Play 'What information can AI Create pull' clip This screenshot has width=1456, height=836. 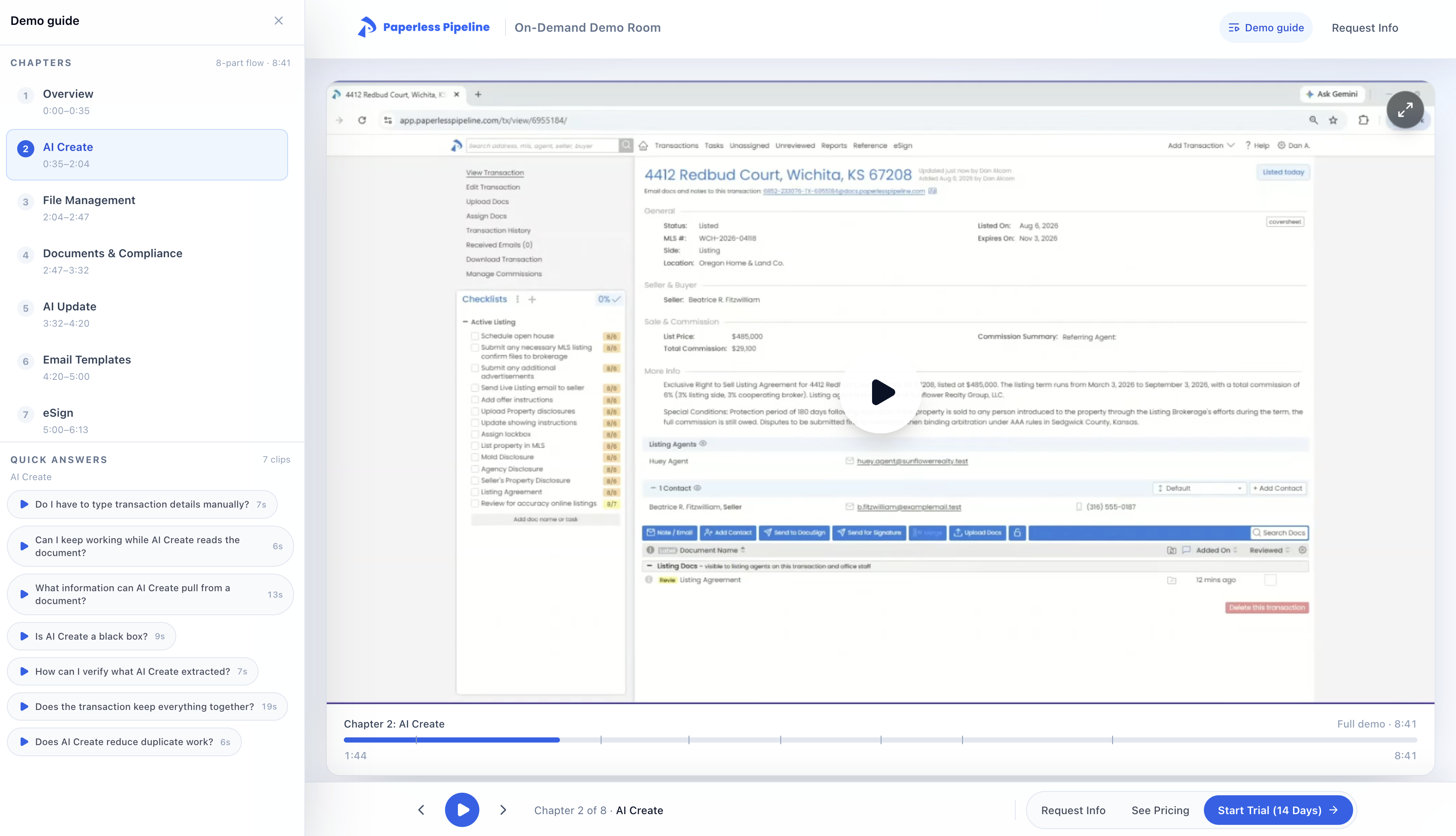(x=150, y=594)
